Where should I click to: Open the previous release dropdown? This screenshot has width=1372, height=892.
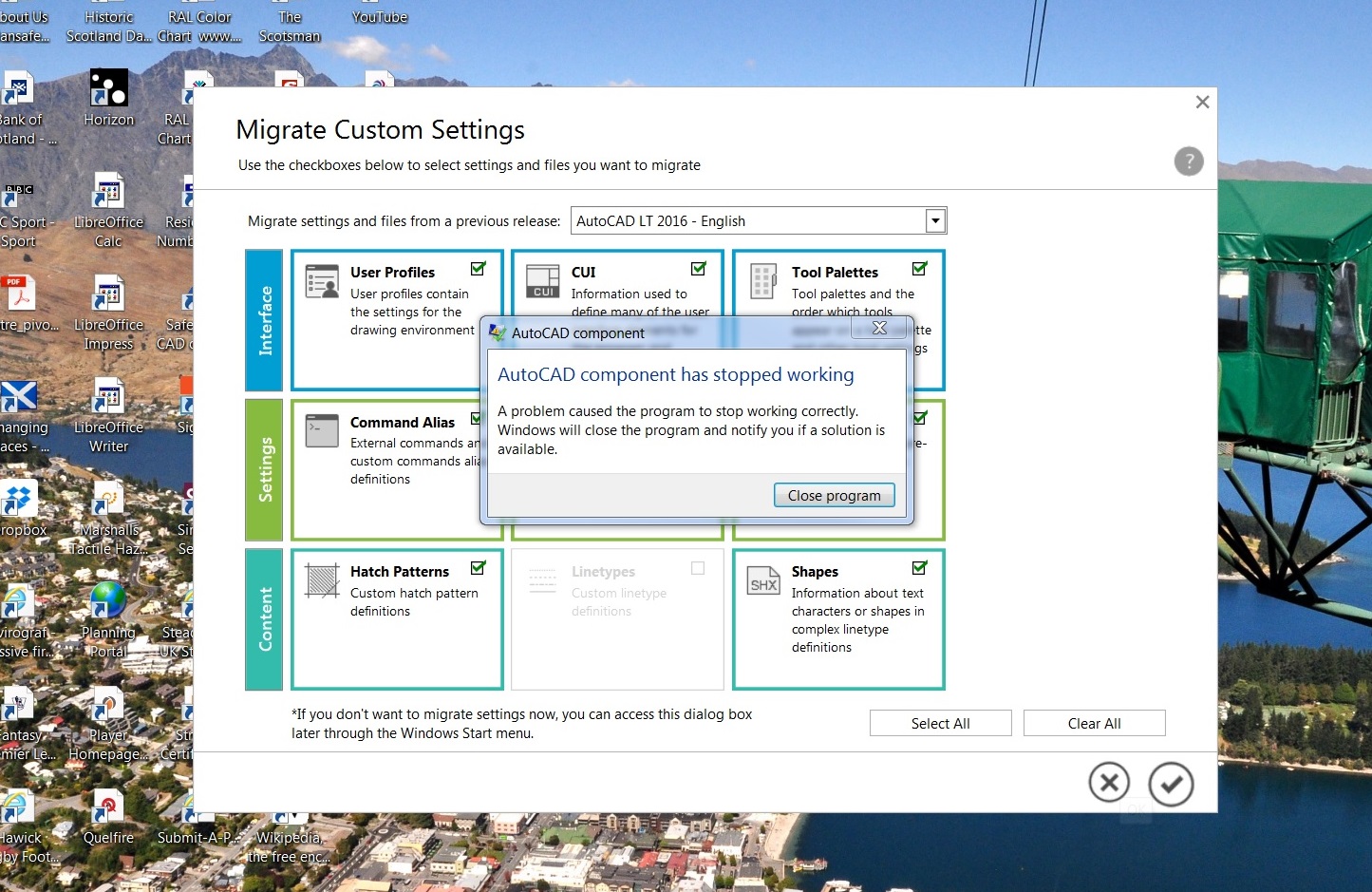(x=934, y=220)
